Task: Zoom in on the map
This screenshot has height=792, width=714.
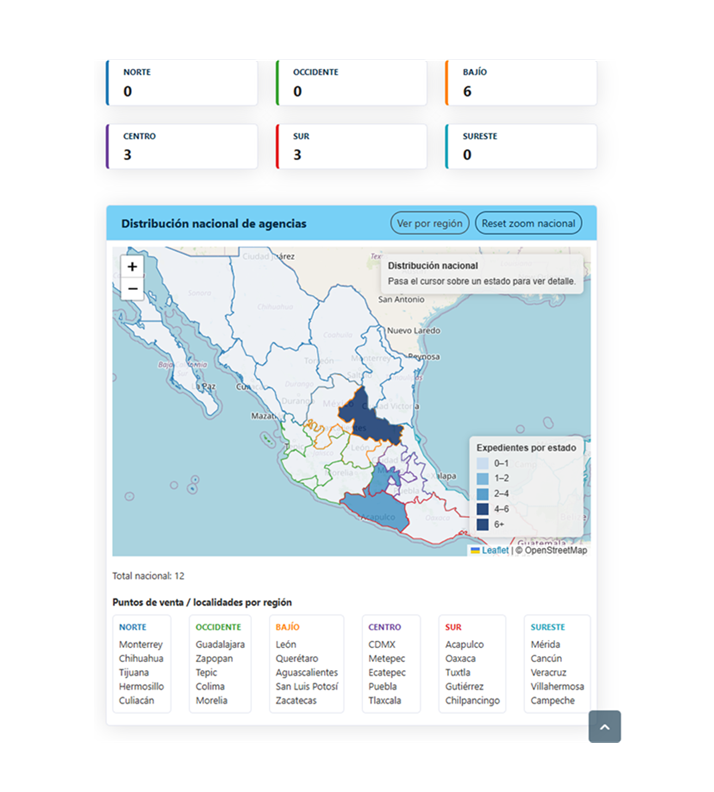Action: point(132,267)
